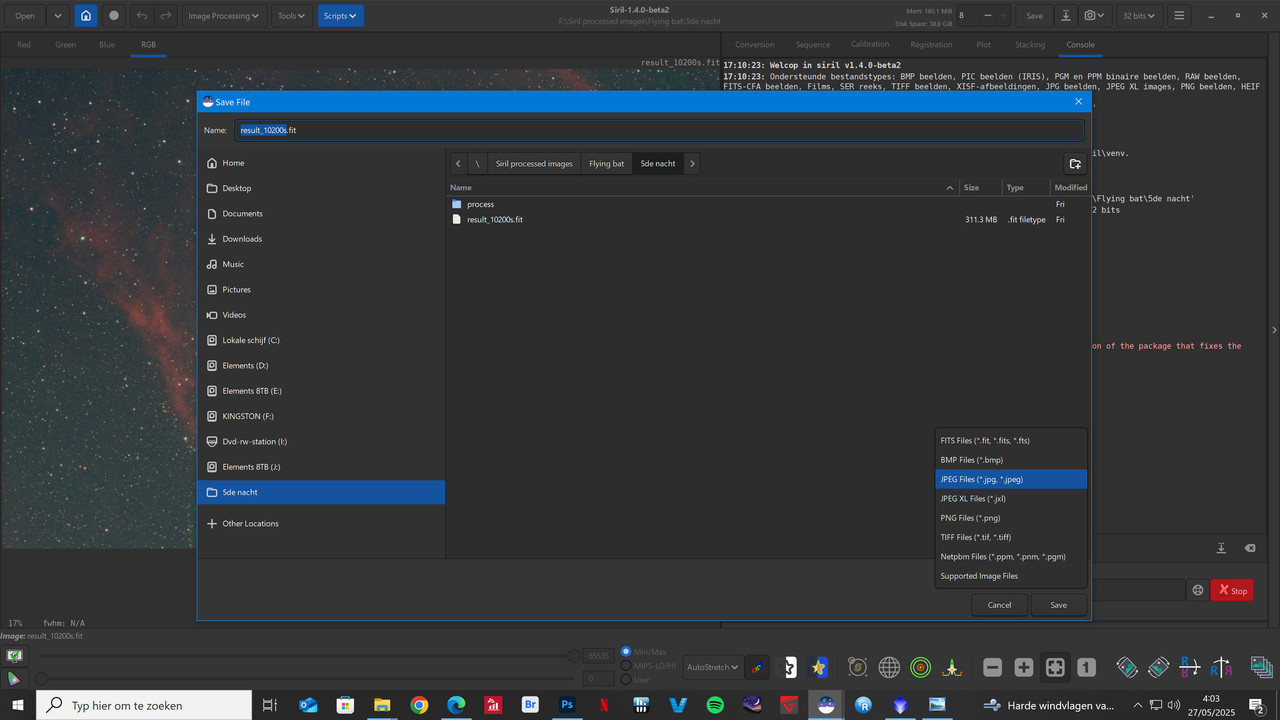The width and height of the screenshot is (1280, 720).
Task: Select Netpbm Files filter option
Action: (1011, 556)
